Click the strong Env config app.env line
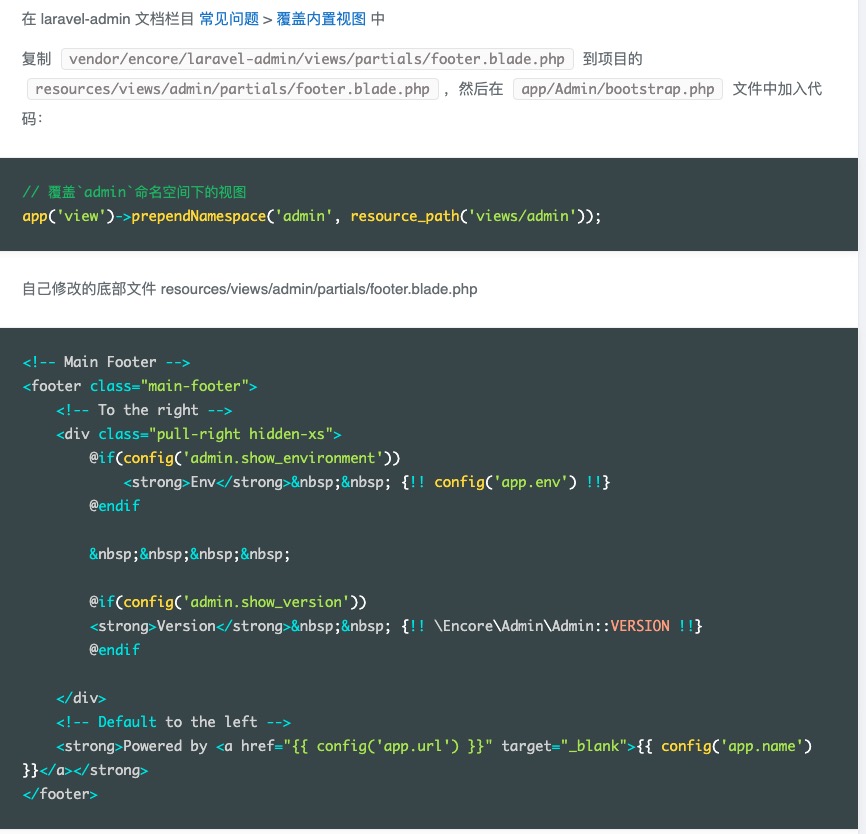Image resolution: width=866 pixels, height=834 pixels. [x=367, y=482]
